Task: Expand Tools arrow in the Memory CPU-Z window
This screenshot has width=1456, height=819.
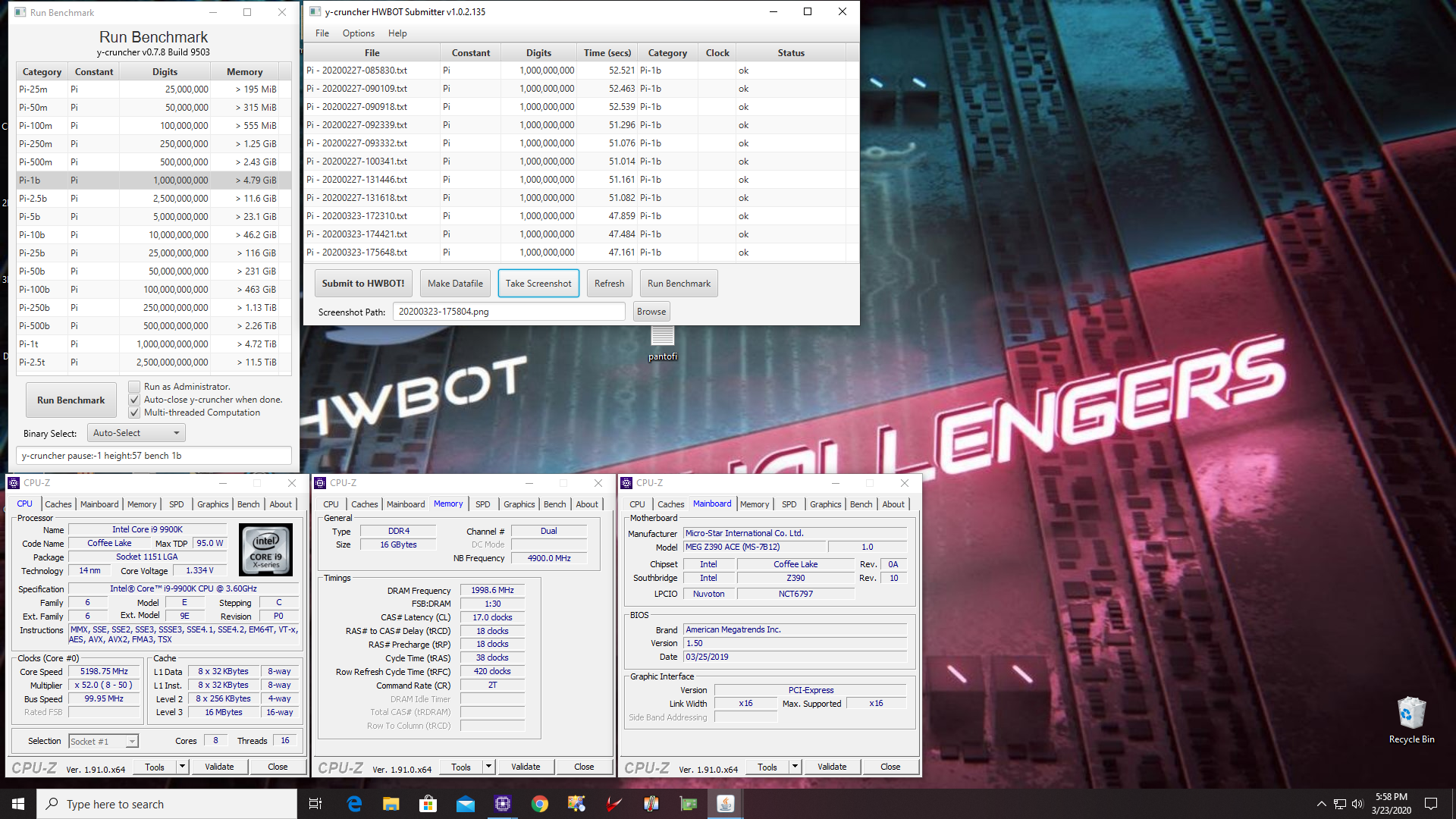Action: coord(488,767)
